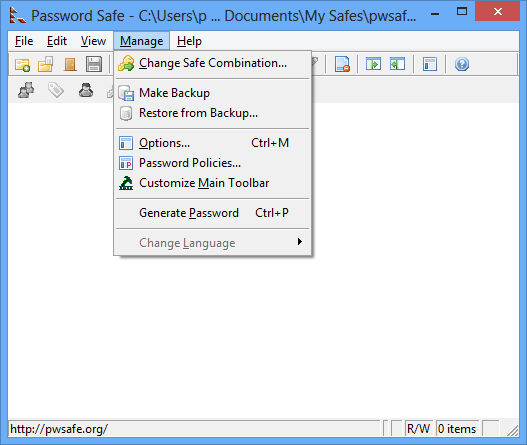Click the single user icon in second toolbar

pyautogui.click(x=86, y=90)
